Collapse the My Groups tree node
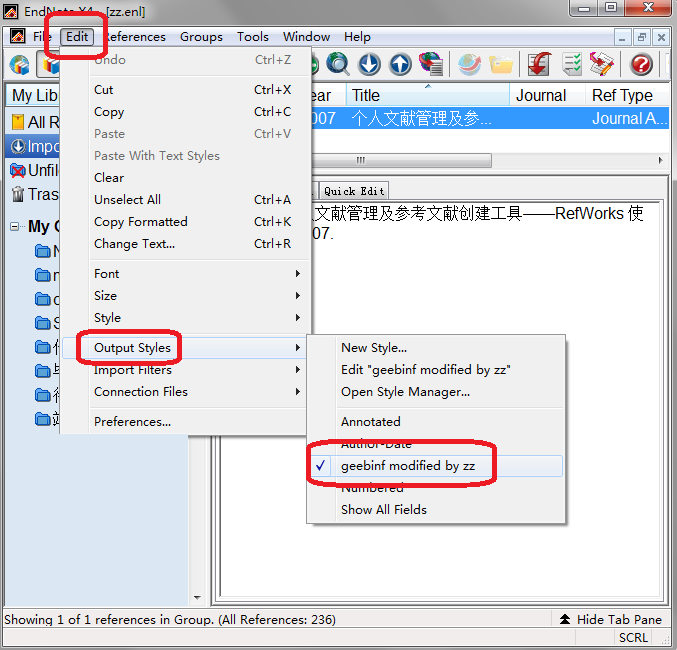The height and width of the screenshot is (650, 677). pyautogui.click(x=14, y=226)
